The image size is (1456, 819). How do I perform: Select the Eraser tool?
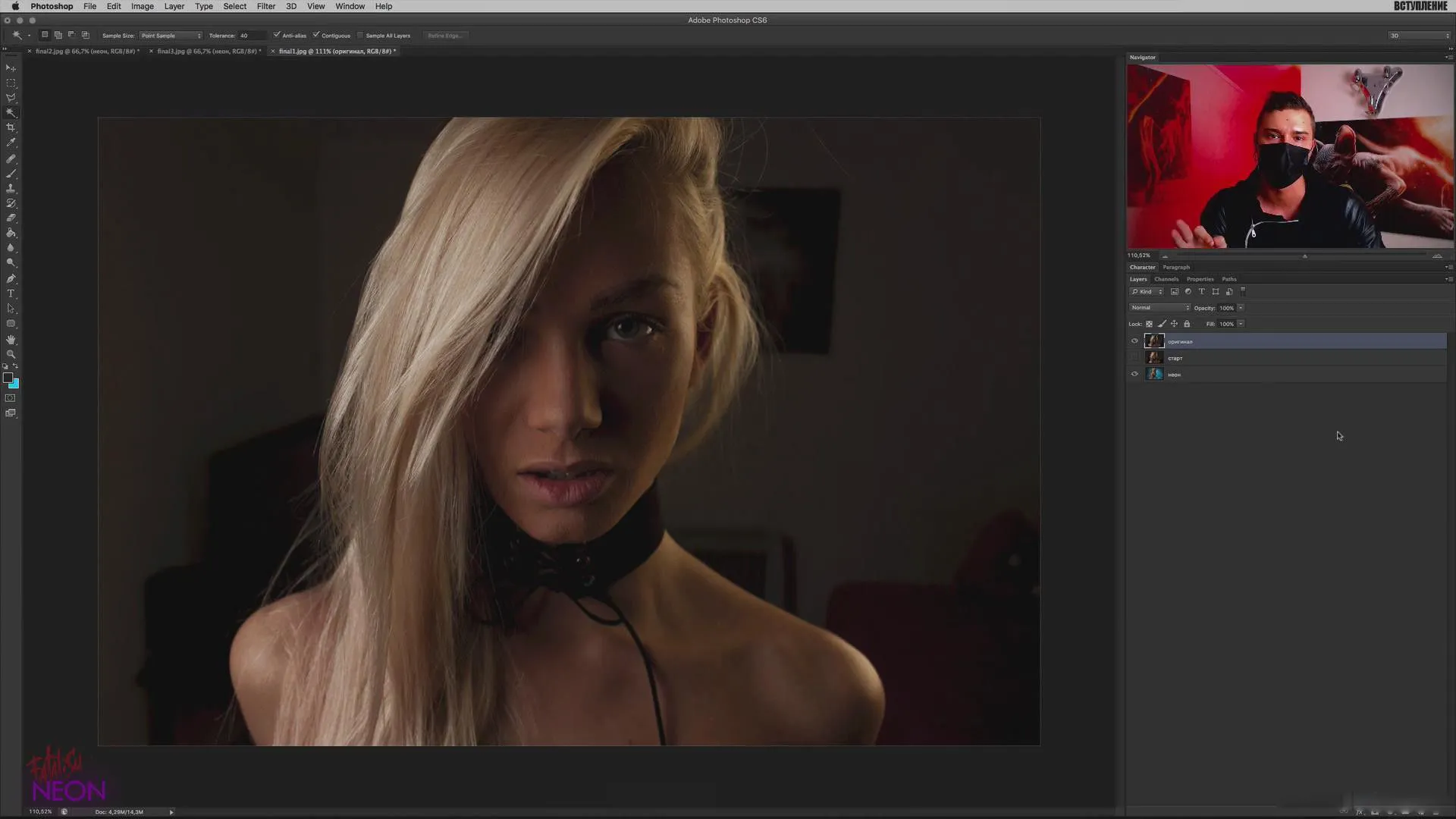pyautogui.click(x=11, y=218)
